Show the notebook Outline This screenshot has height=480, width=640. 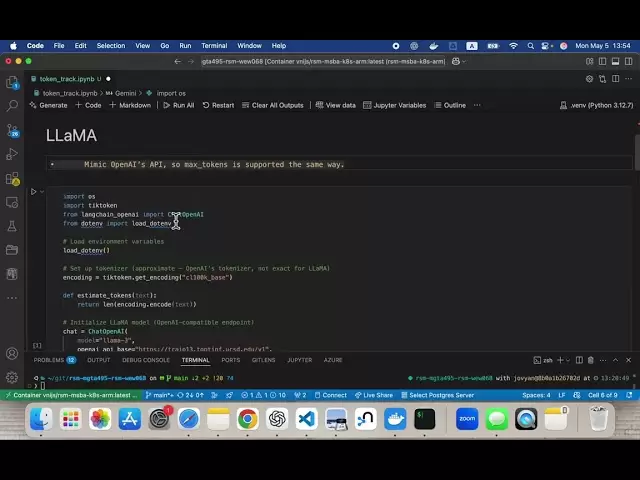pyautogui.click(x=450, y=105)
